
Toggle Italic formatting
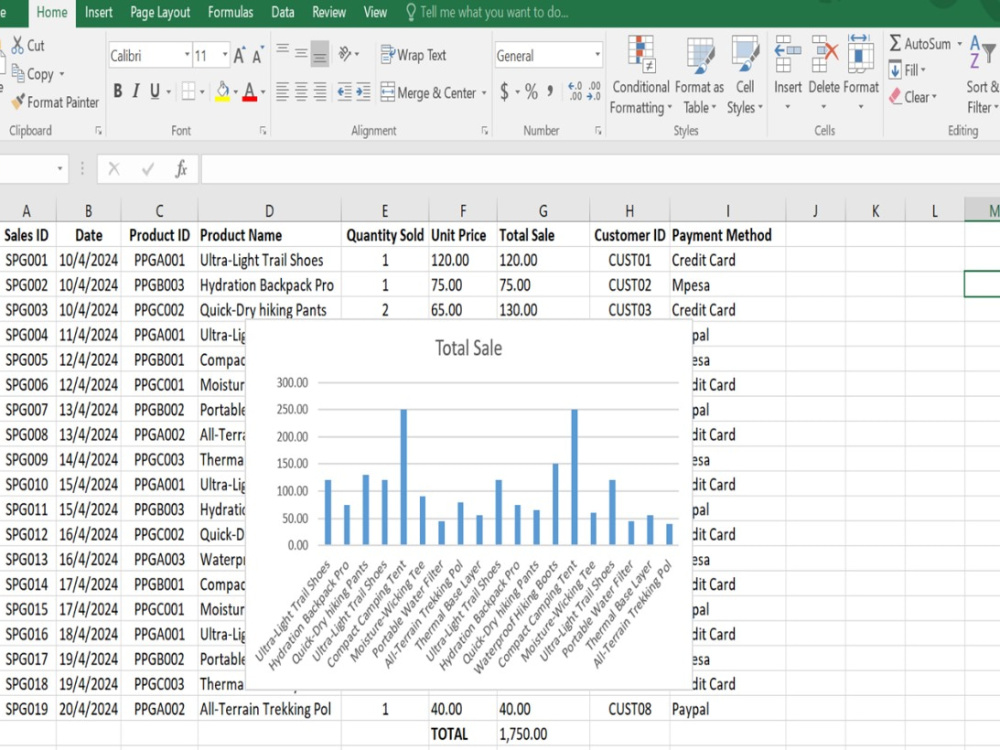tap(135, 91)
